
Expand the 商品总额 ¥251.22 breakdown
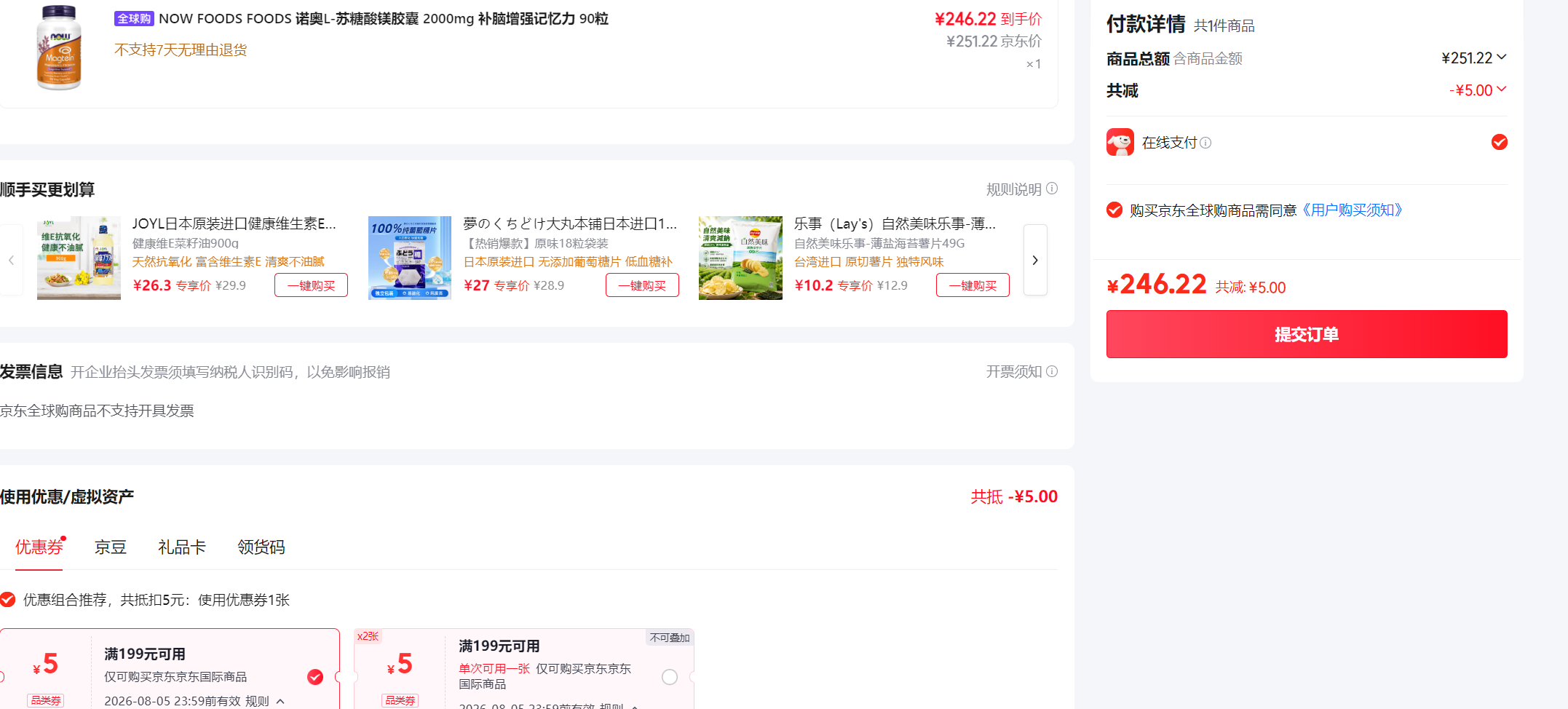pos(1501,57)
